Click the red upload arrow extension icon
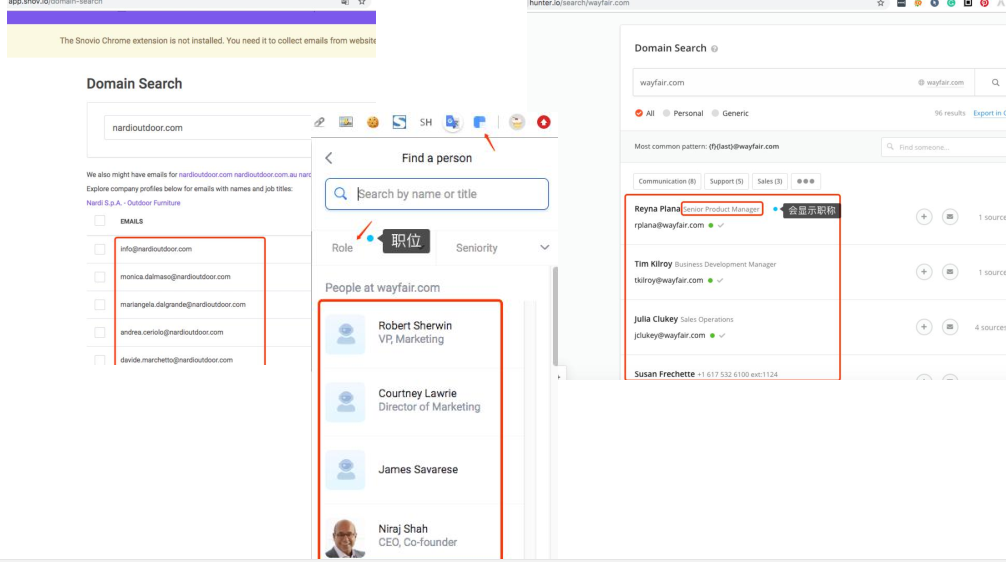Screen dimensions: 1006x562 (544, 122)
